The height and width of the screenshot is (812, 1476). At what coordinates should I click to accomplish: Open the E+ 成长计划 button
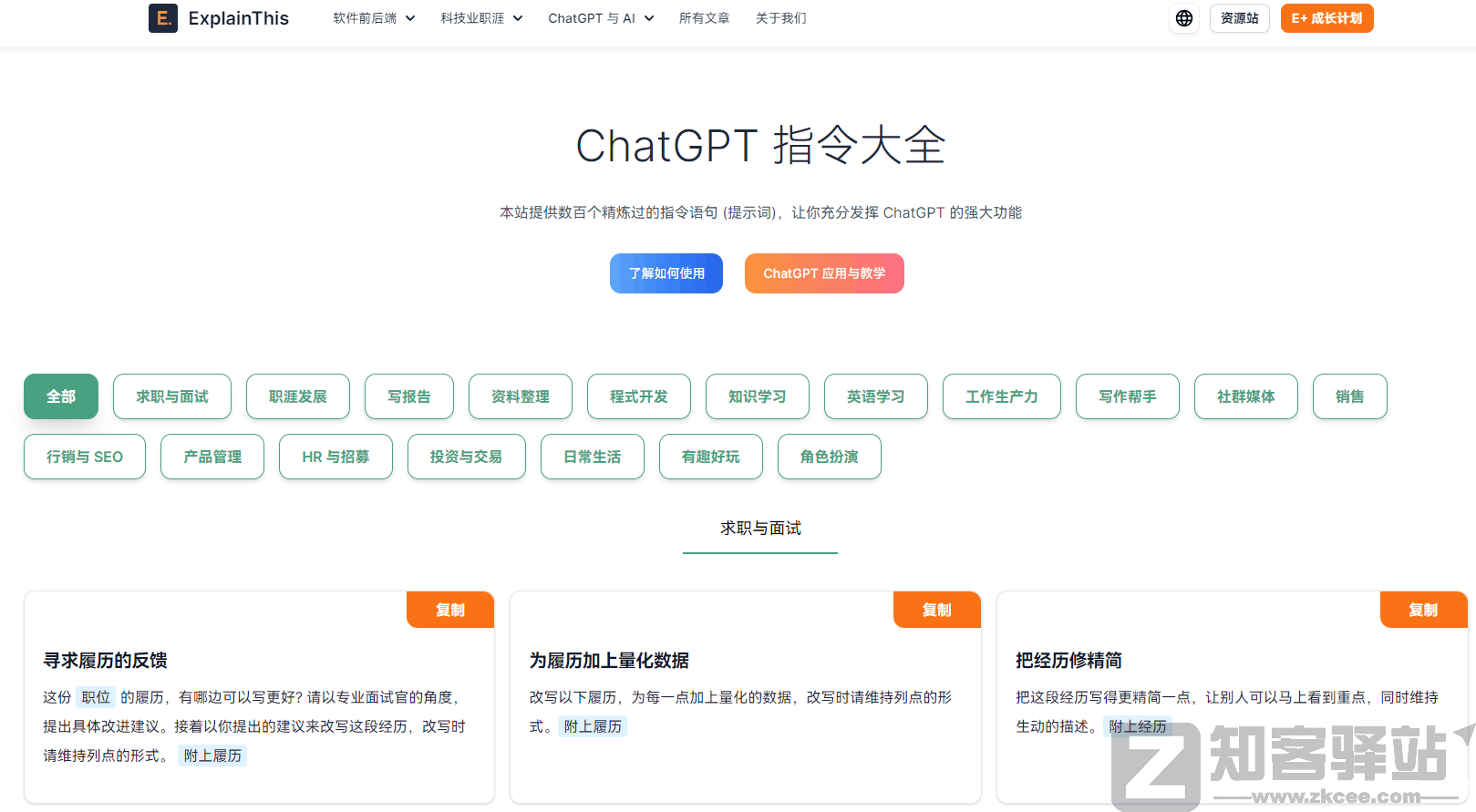[x=1326, y=18]
